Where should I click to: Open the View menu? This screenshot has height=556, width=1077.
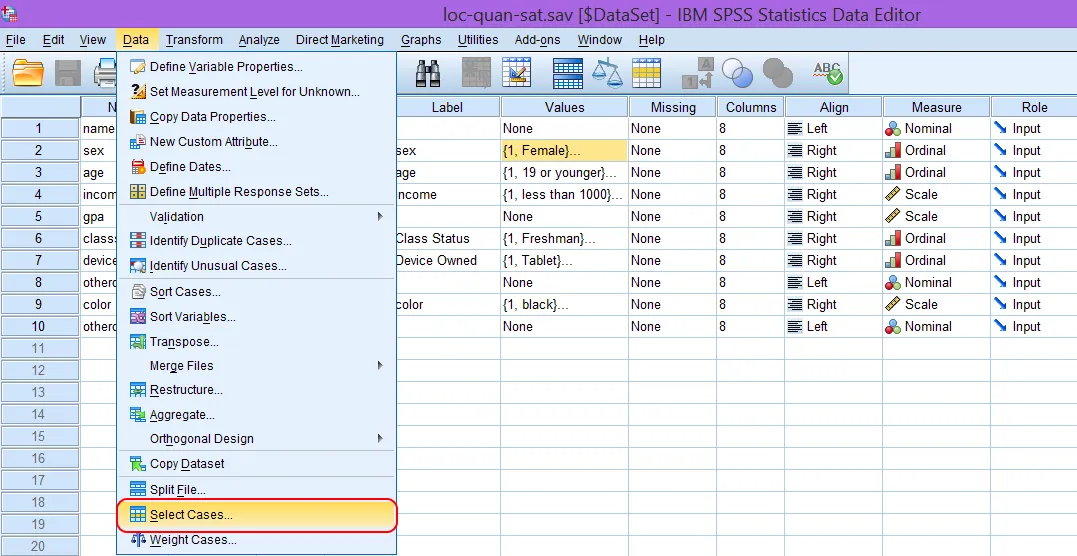[93, 40]
